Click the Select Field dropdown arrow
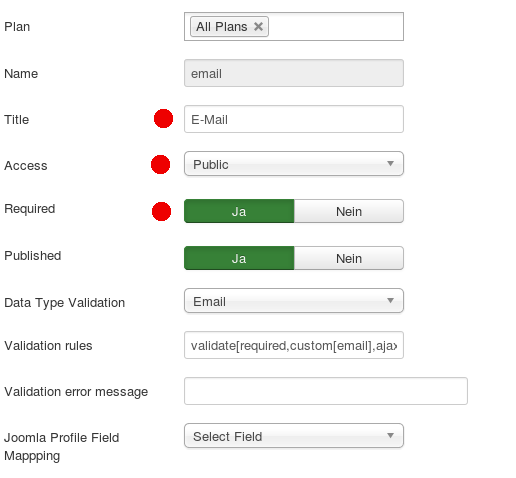The height and width of the screenshot is (478, 516). pyautogui.click(x=390, y=435)
